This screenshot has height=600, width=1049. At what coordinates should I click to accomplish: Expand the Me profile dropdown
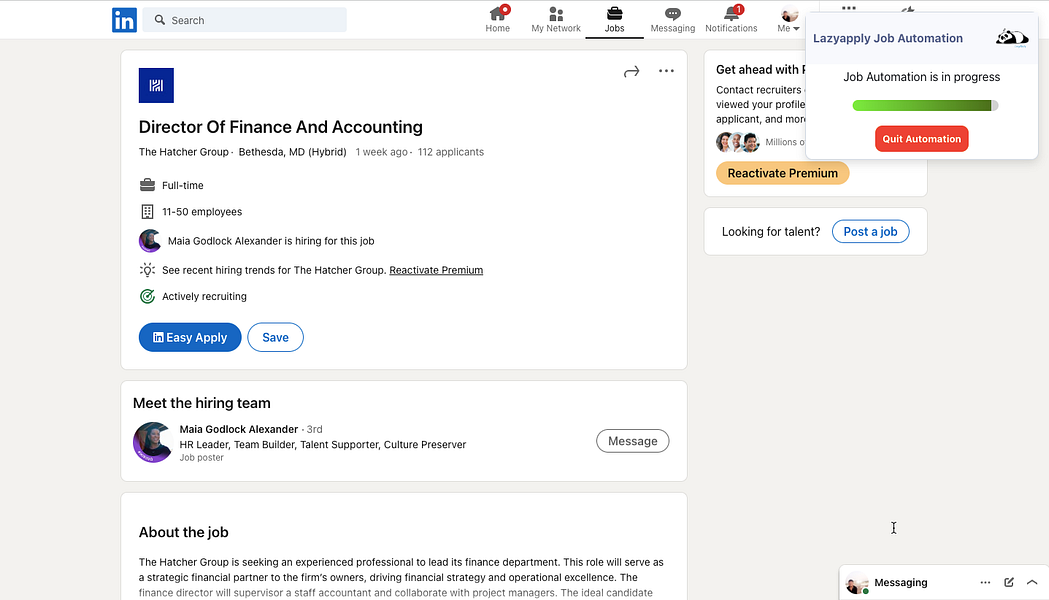click(x=789, y=19)
